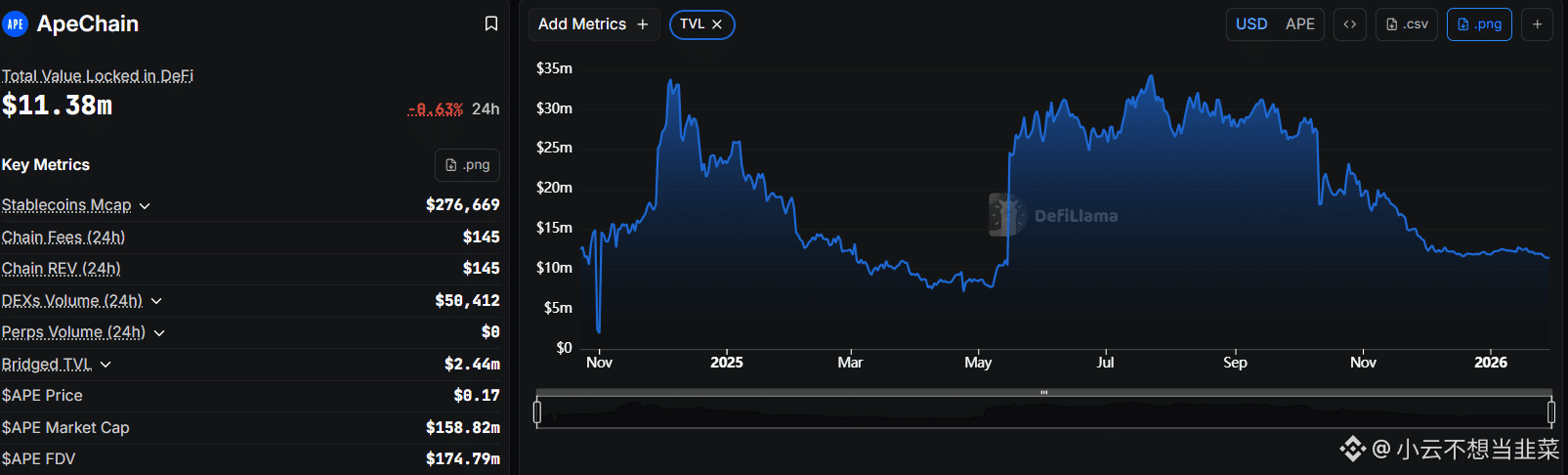Click the plus button beside chart .png
The width and height of the screenshot is (1568, 475).
coord(1537,24)
